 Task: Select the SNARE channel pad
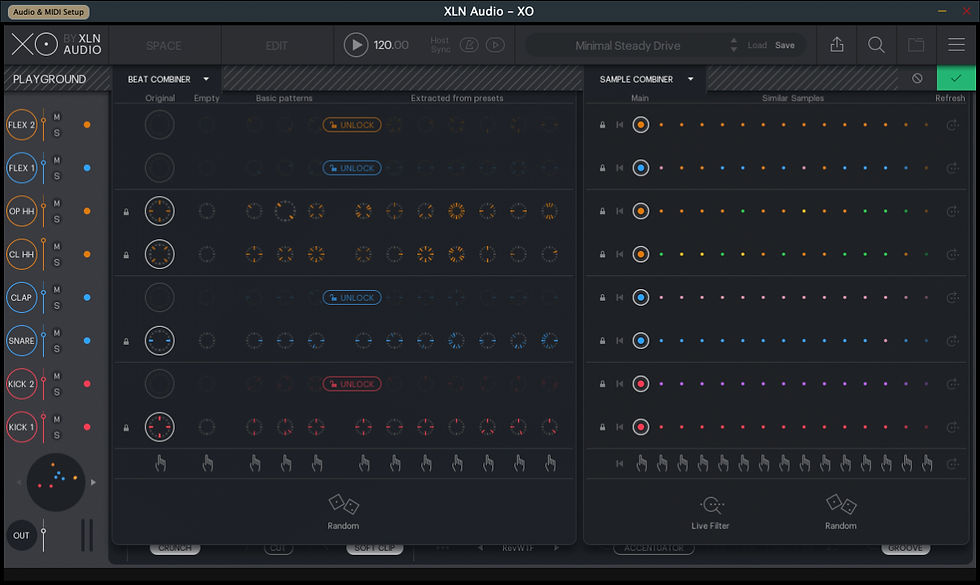point(21,341)
